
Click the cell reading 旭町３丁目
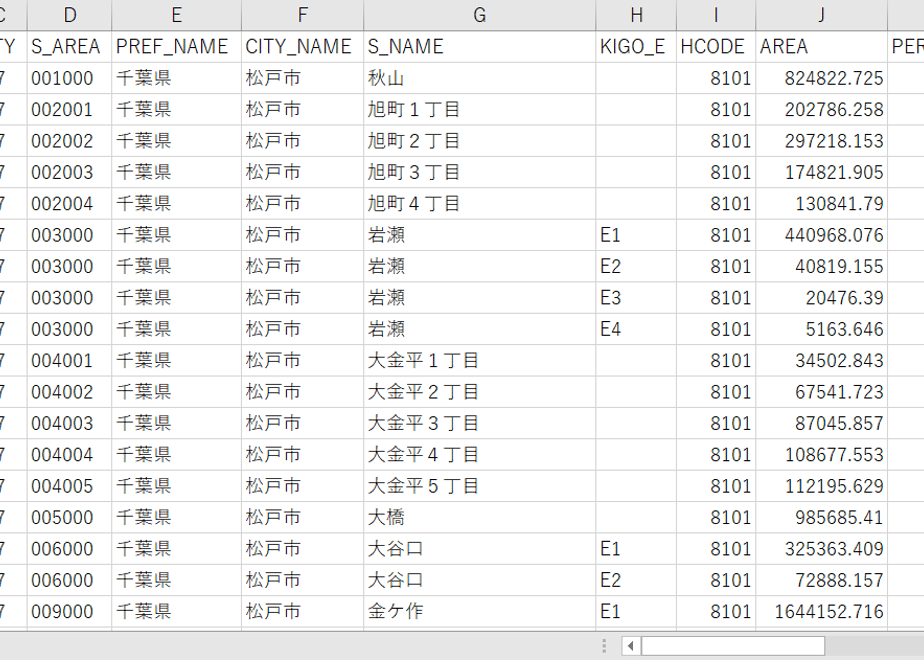pyautogui.click(x=479, y=172)
